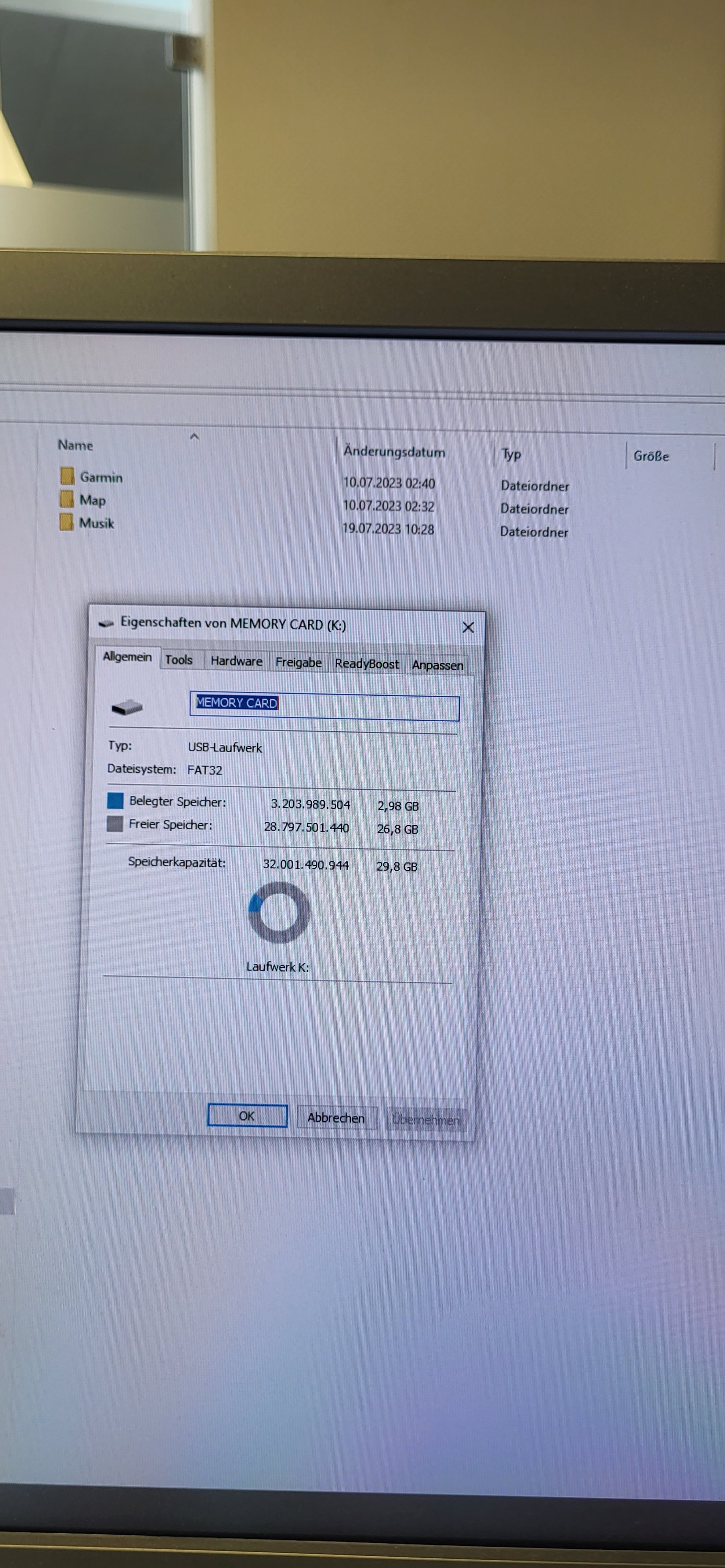Click the blue Belegter Speicher color square
The width and height of the screenshot is (725, 1568).
pos(115,801)
